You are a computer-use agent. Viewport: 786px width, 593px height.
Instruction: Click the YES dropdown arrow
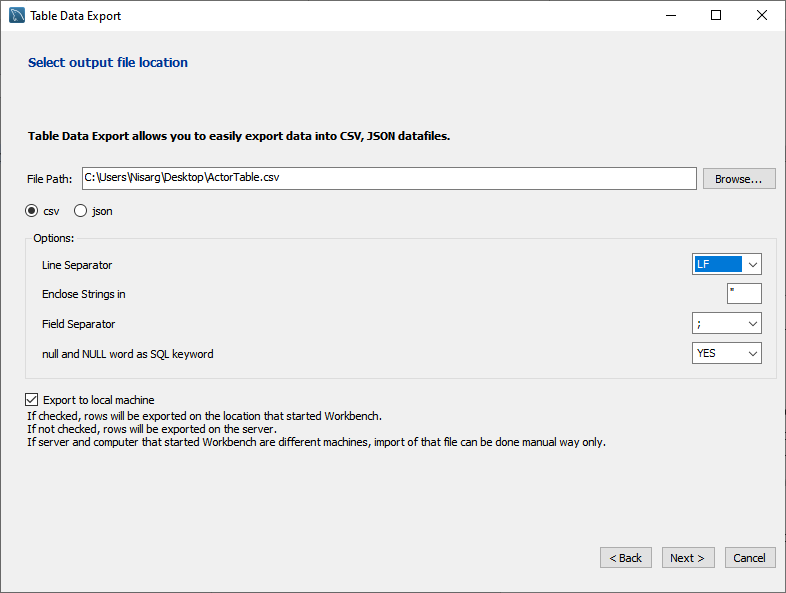752,353
